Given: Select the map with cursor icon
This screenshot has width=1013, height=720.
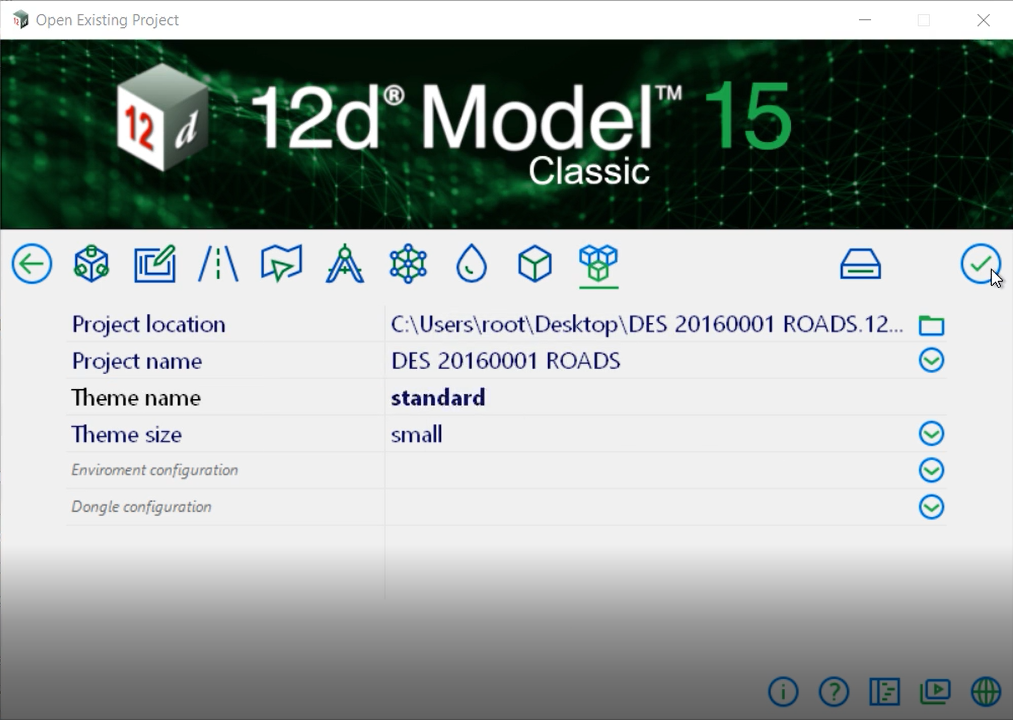Looking at the screenshot, I should 281,264.
